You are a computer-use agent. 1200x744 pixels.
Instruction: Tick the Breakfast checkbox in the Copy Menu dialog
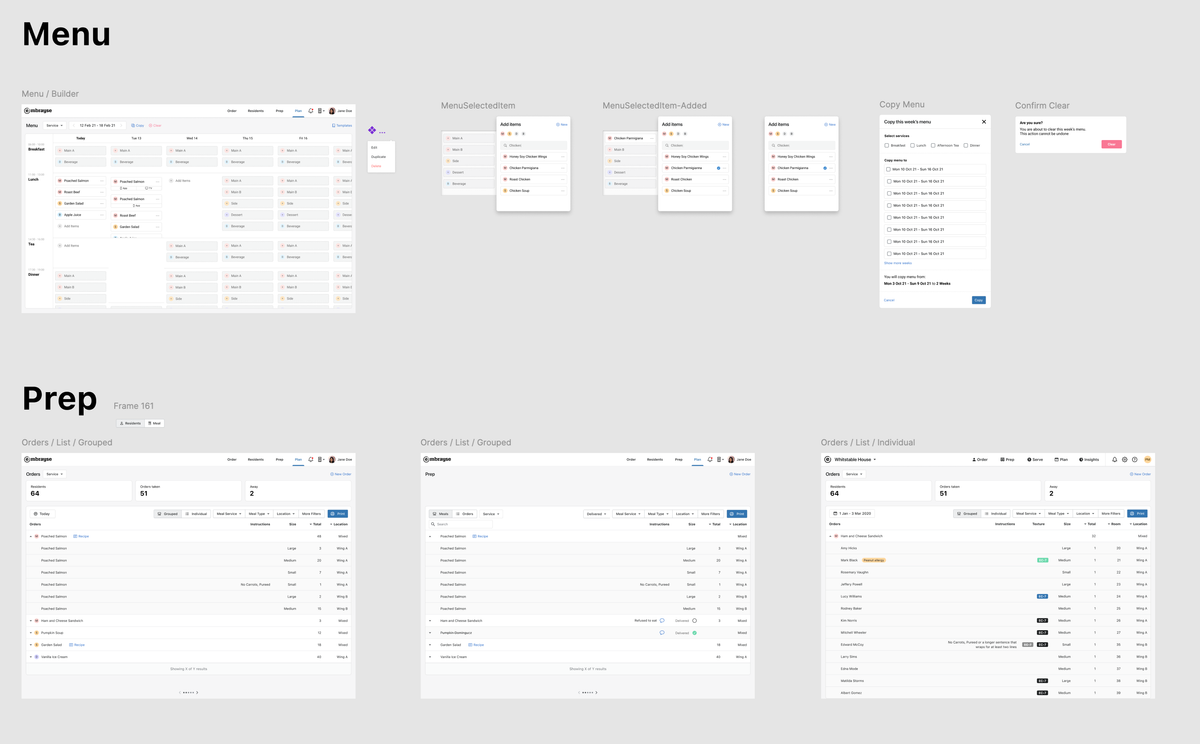click(887, 145)
